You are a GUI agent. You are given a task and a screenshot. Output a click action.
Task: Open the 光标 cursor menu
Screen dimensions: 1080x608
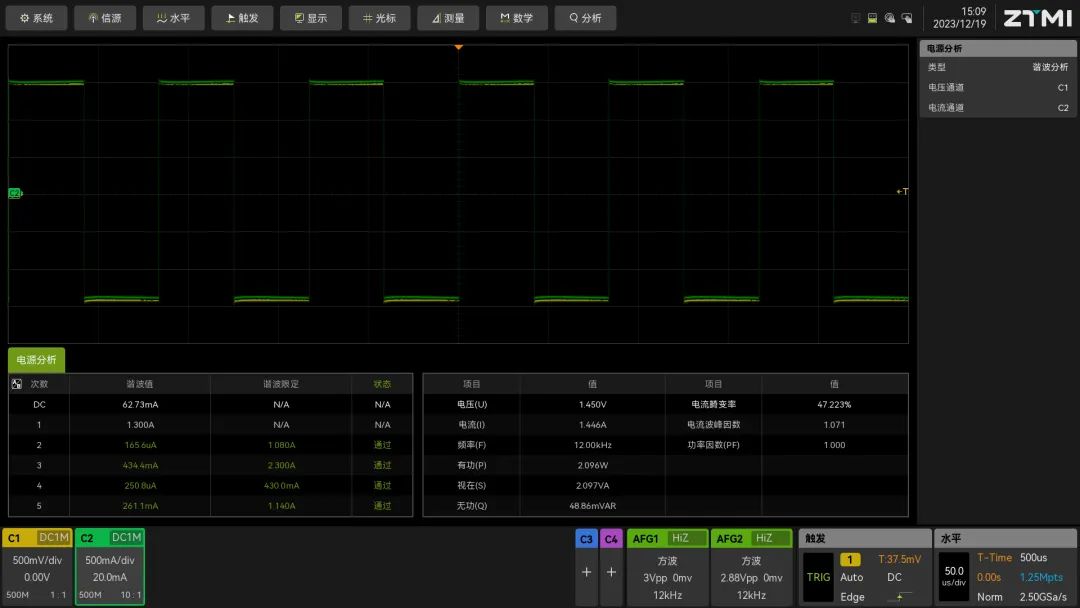pos(380,18)
